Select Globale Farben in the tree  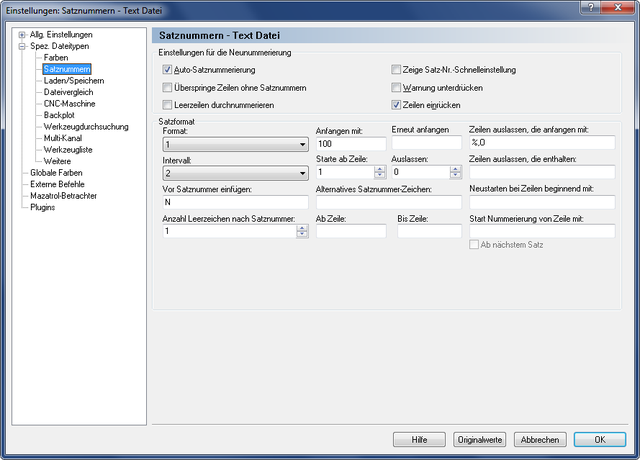[56, 173]
